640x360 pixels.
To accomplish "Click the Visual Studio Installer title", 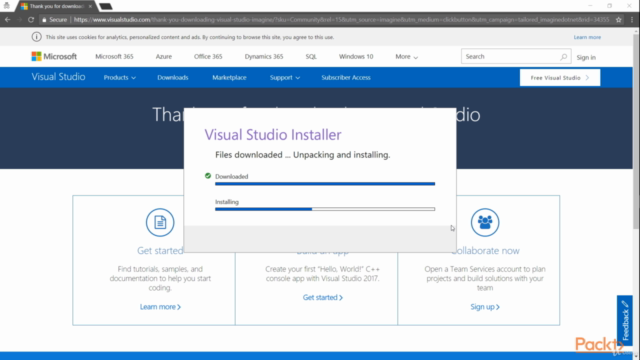I will point(273,135).
